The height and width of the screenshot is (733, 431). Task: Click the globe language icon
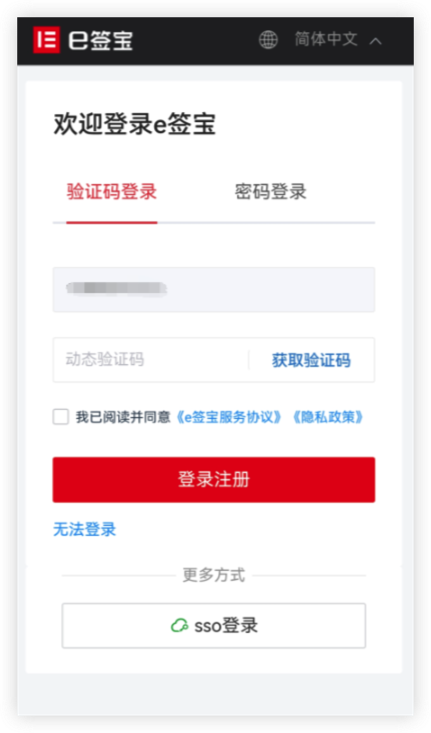(268, 40)
